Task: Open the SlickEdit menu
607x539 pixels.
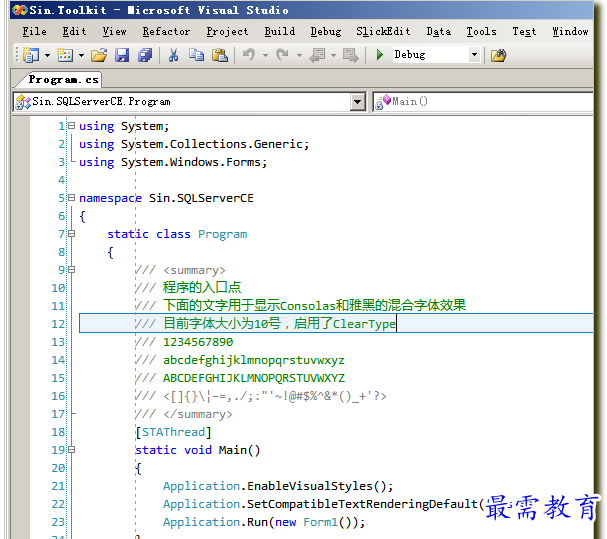Action: coord(383,31)
